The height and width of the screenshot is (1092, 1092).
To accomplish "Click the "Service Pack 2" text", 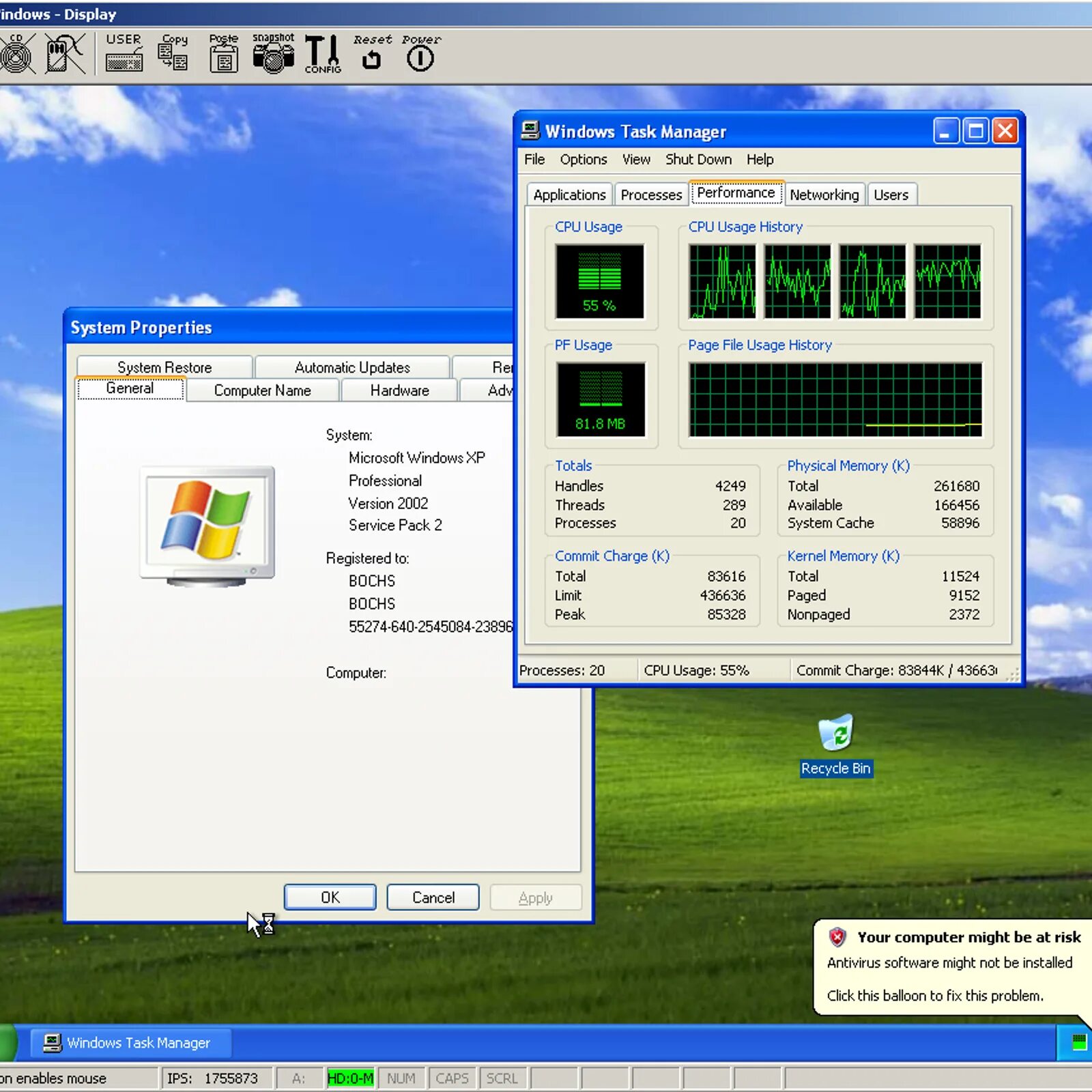I will pyautogui.click(x=395, y=525).
